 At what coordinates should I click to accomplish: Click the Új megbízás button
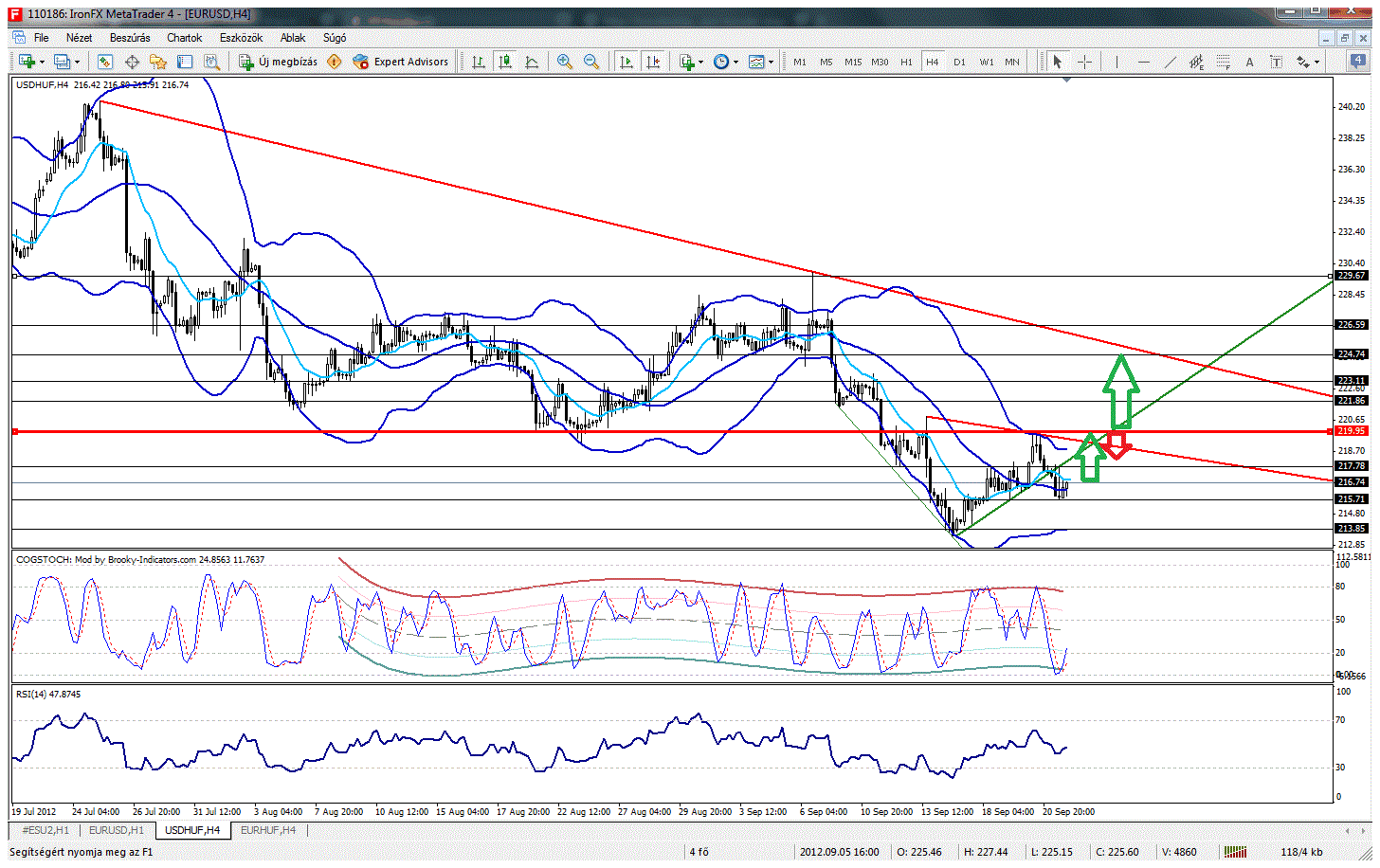(278, 62)
